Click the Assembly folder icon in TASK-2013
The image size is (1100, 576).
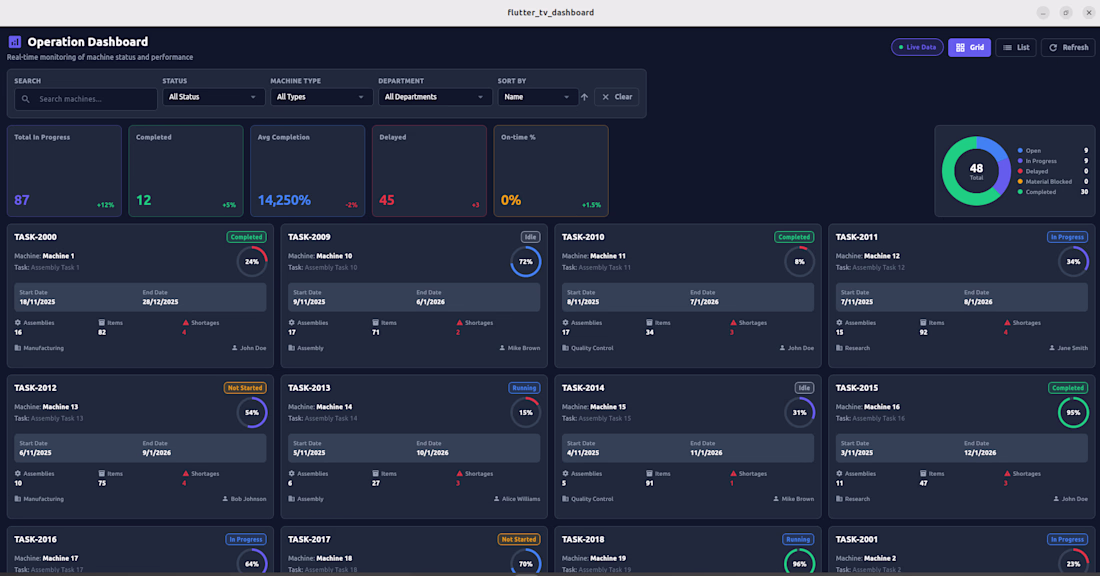click(x=291, y=499)
